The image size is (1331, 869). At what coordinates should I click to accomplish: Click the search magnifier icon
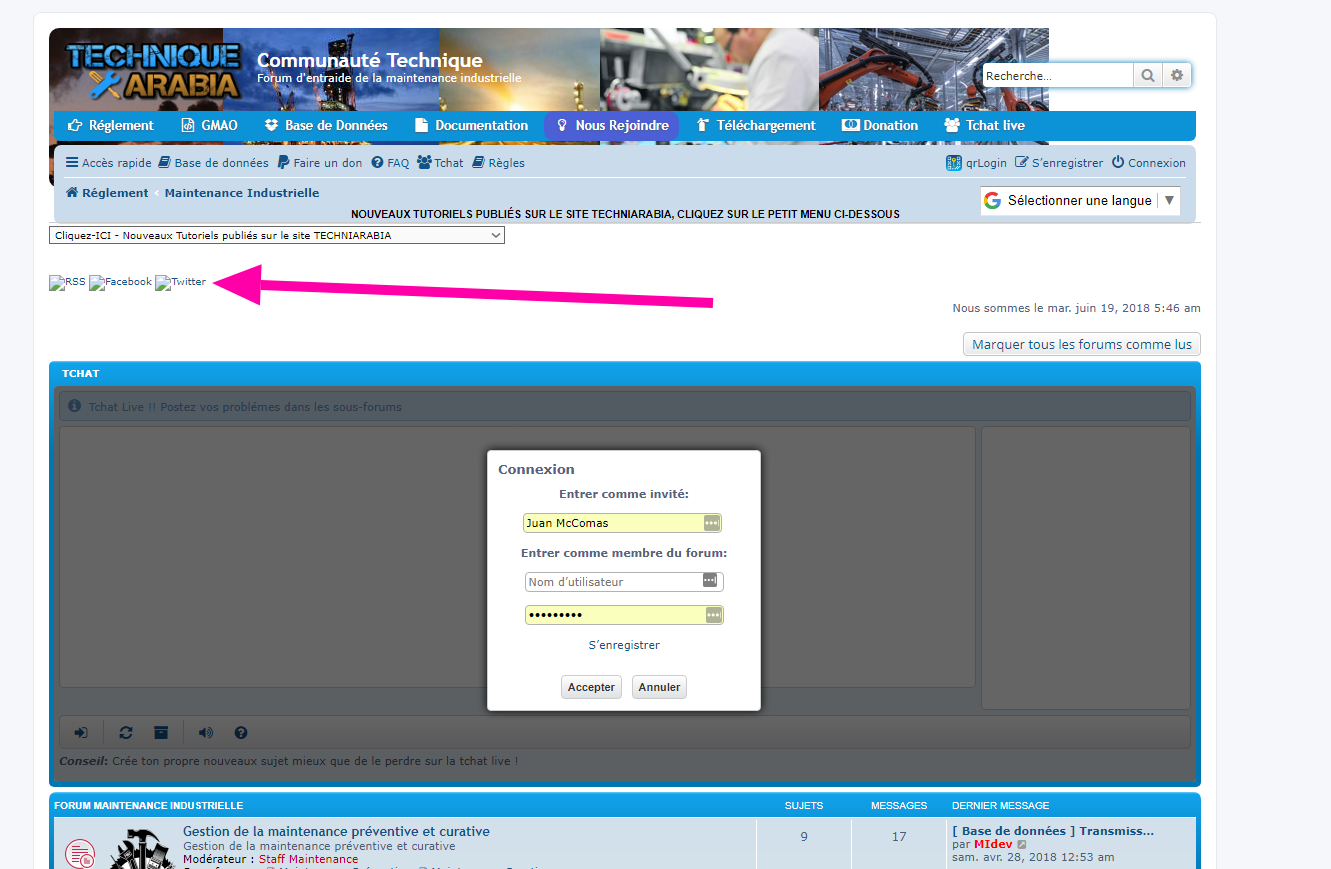pos(1147,76)
